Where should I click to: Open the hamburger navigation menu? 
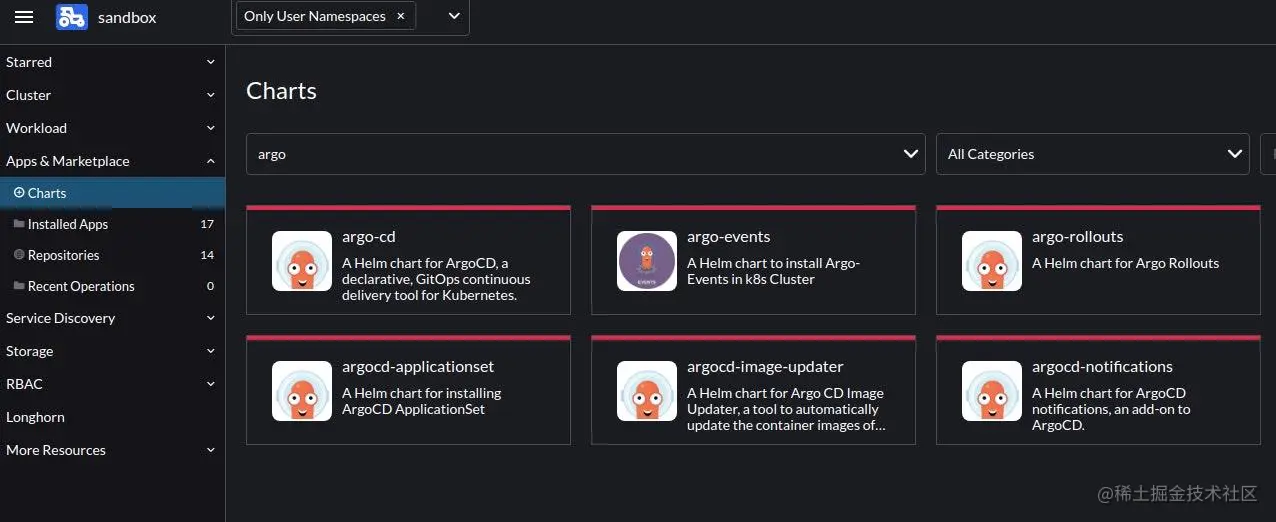click(24, 17)
